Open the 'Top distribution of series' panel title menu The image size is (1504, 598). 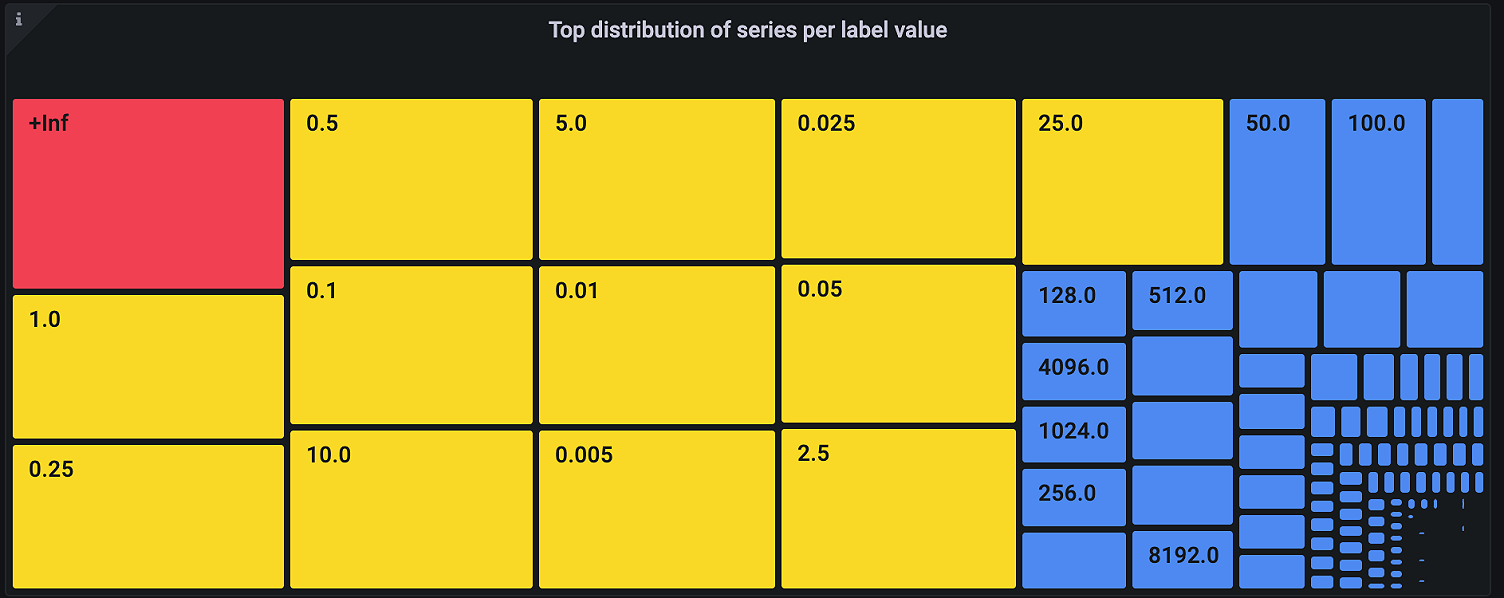tap(747, 30)
